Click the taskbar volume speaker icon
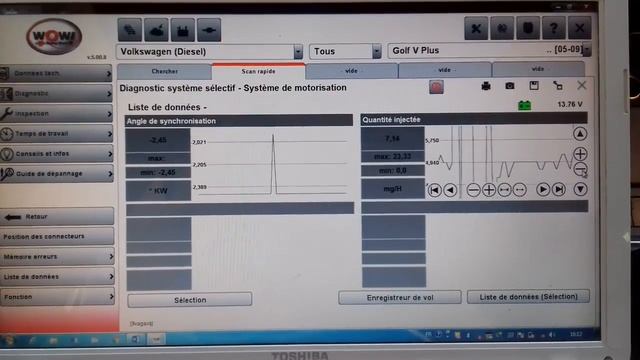 pos(552,335)
